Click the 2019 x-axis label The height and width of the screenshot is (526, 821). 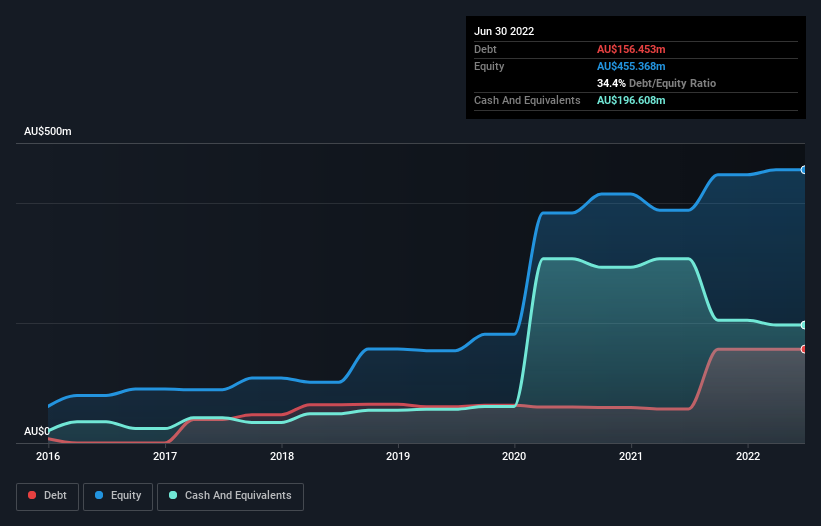click(398, 456)
